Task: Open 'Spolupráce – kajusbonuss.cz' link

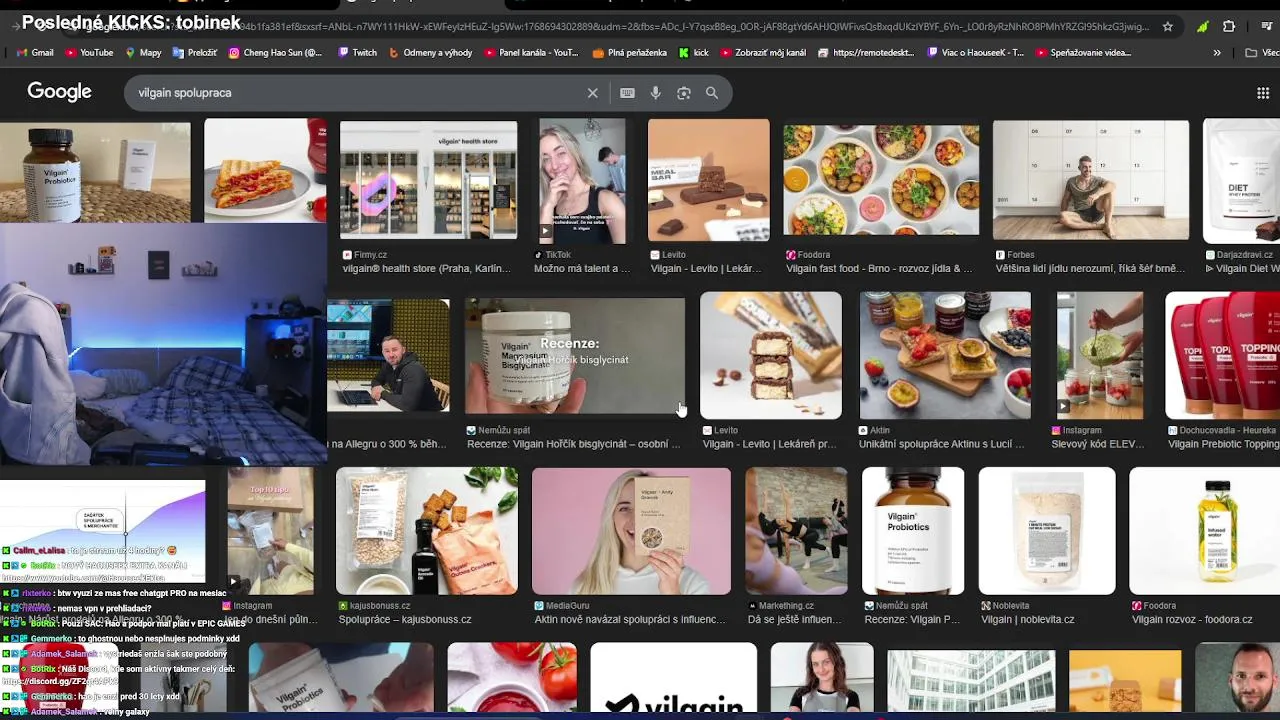Action: (x=405, y=620)
